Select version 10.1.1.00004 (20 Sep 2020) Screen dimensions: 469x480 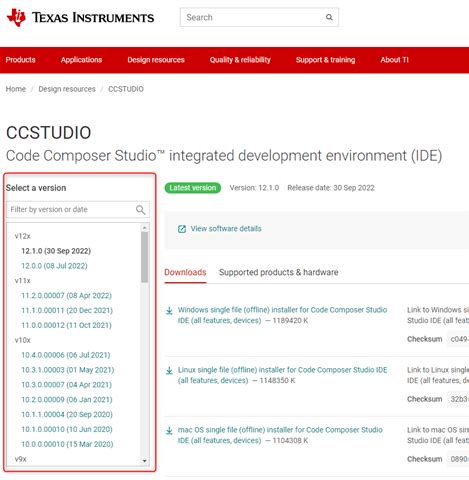(x=67, y=414)
